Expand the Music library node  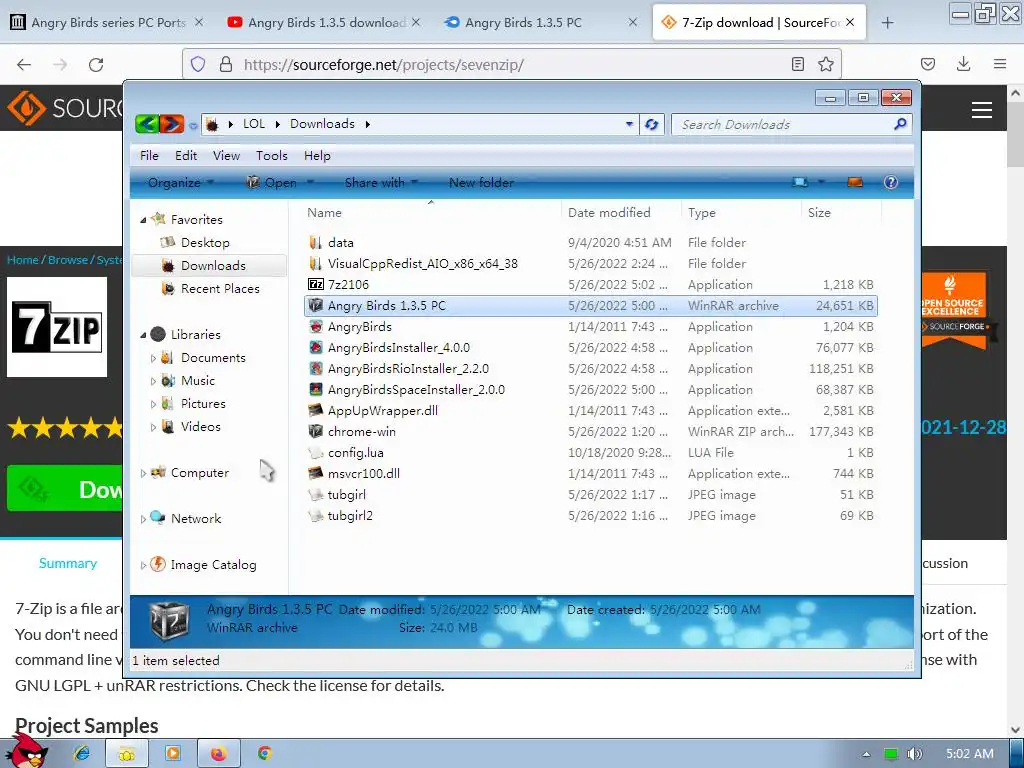coord(153,381)
